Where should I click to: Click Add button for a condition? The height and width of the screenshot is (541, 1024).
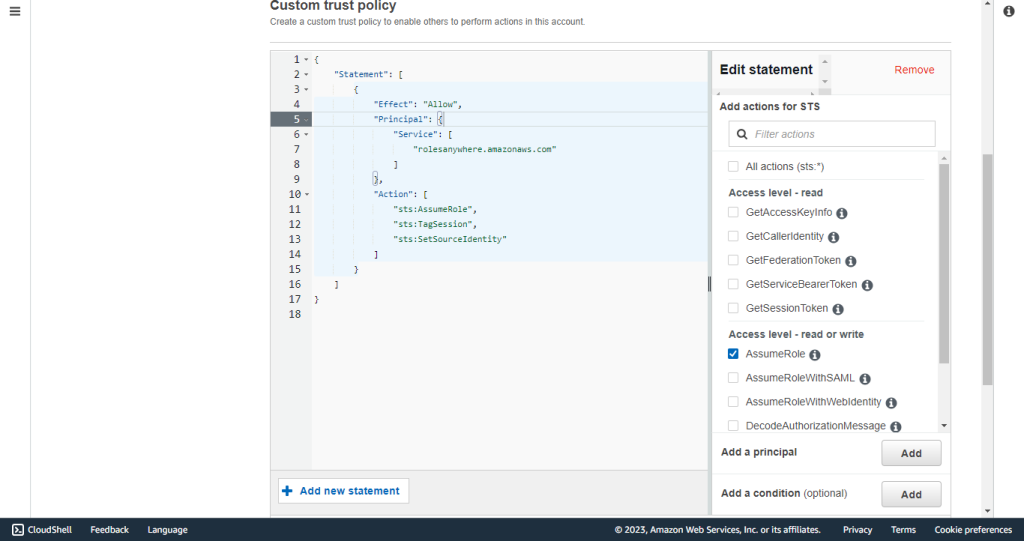point(911,494)
